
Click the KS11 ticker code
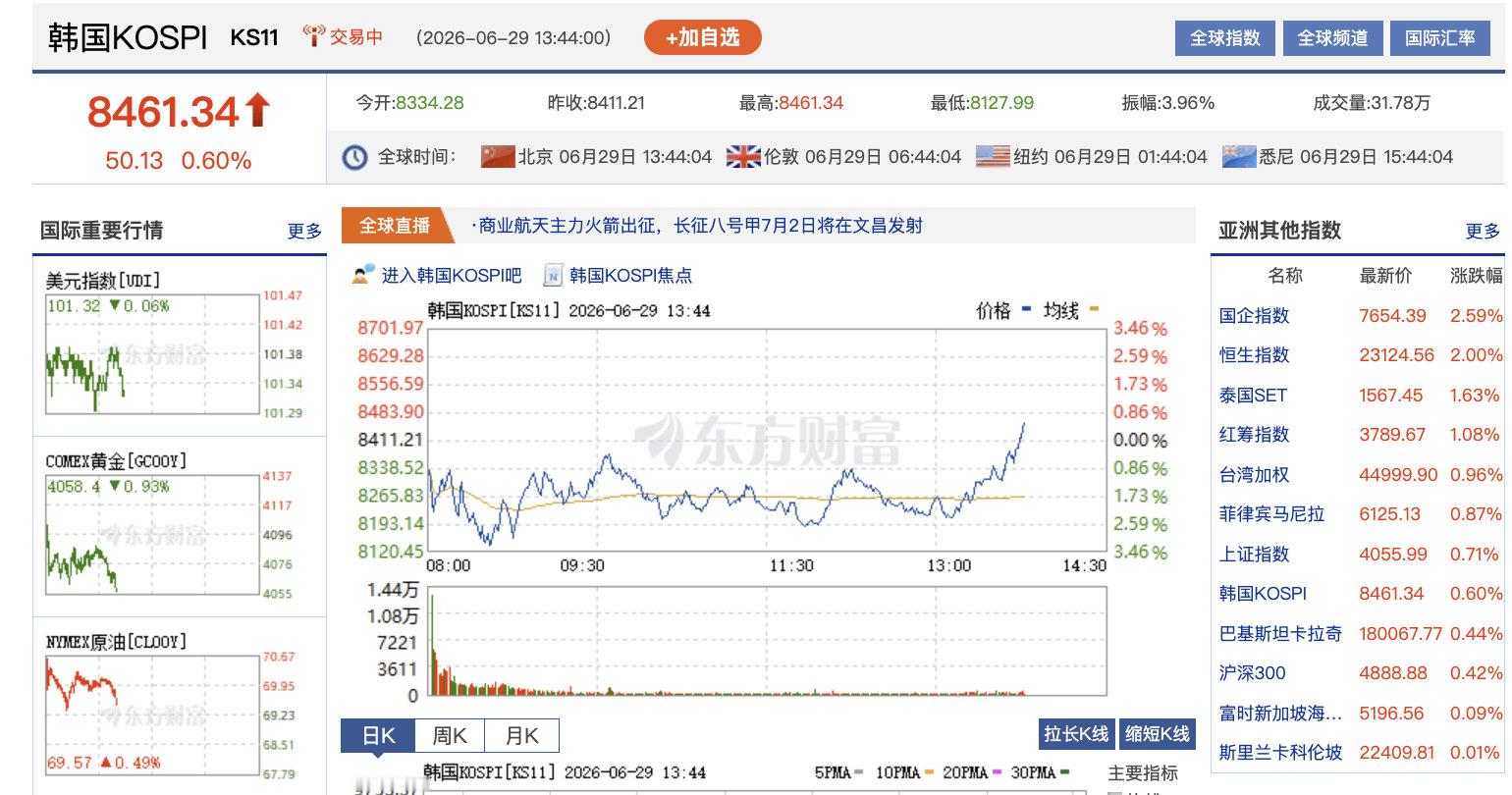[x=254, y=37]
